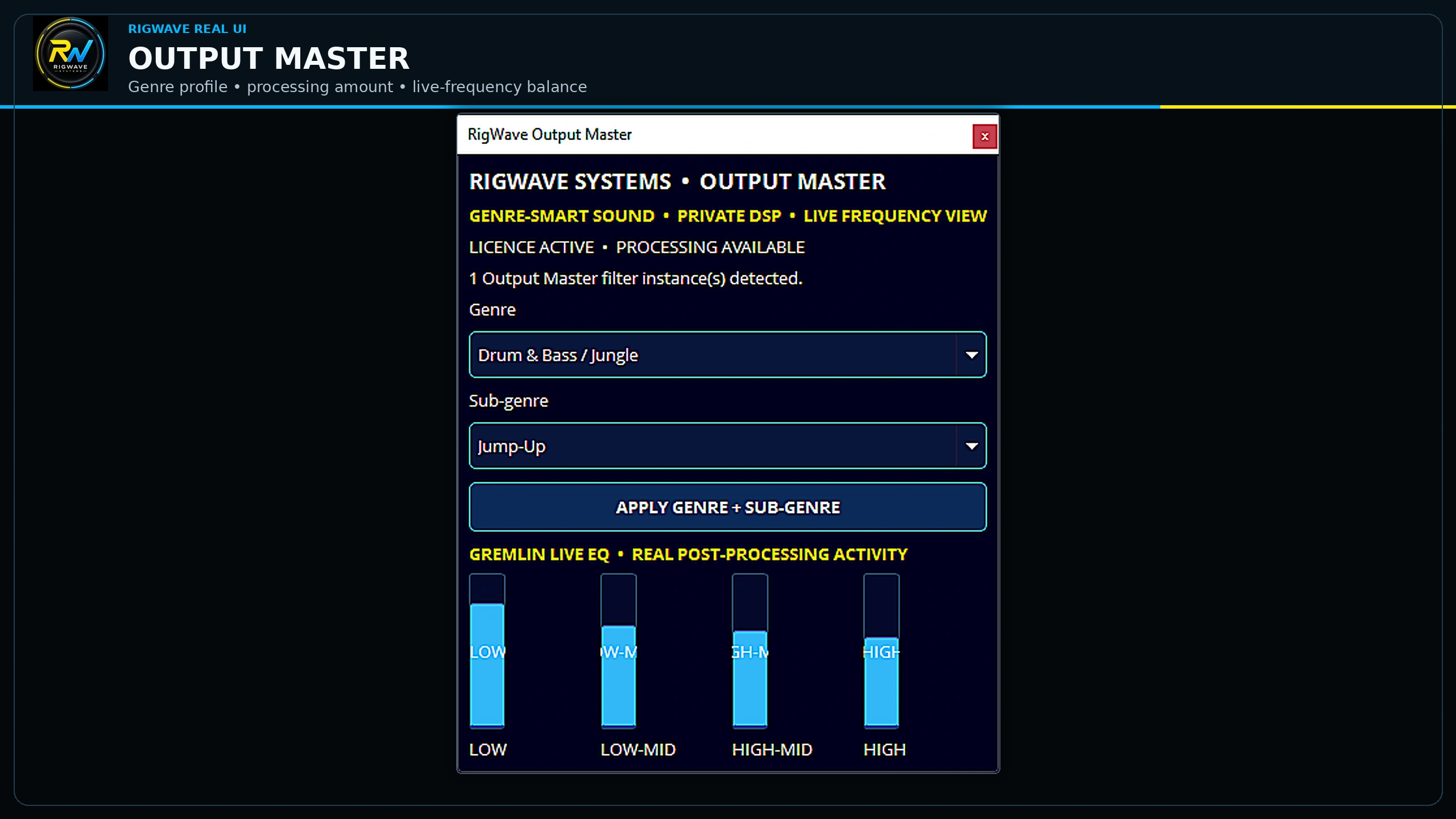
Task: Click the large 'OUTPUT MASTER' page title
Action: pos(268,59)
